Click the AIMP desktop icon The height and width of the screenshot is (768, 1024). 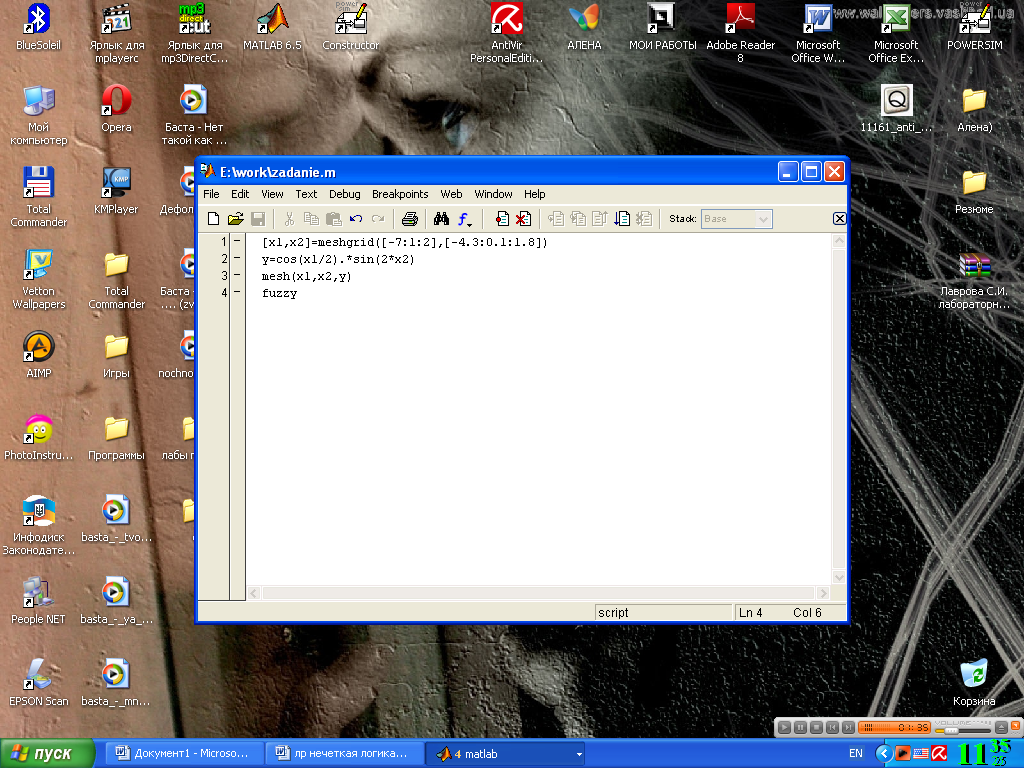[x=39, y=355]
